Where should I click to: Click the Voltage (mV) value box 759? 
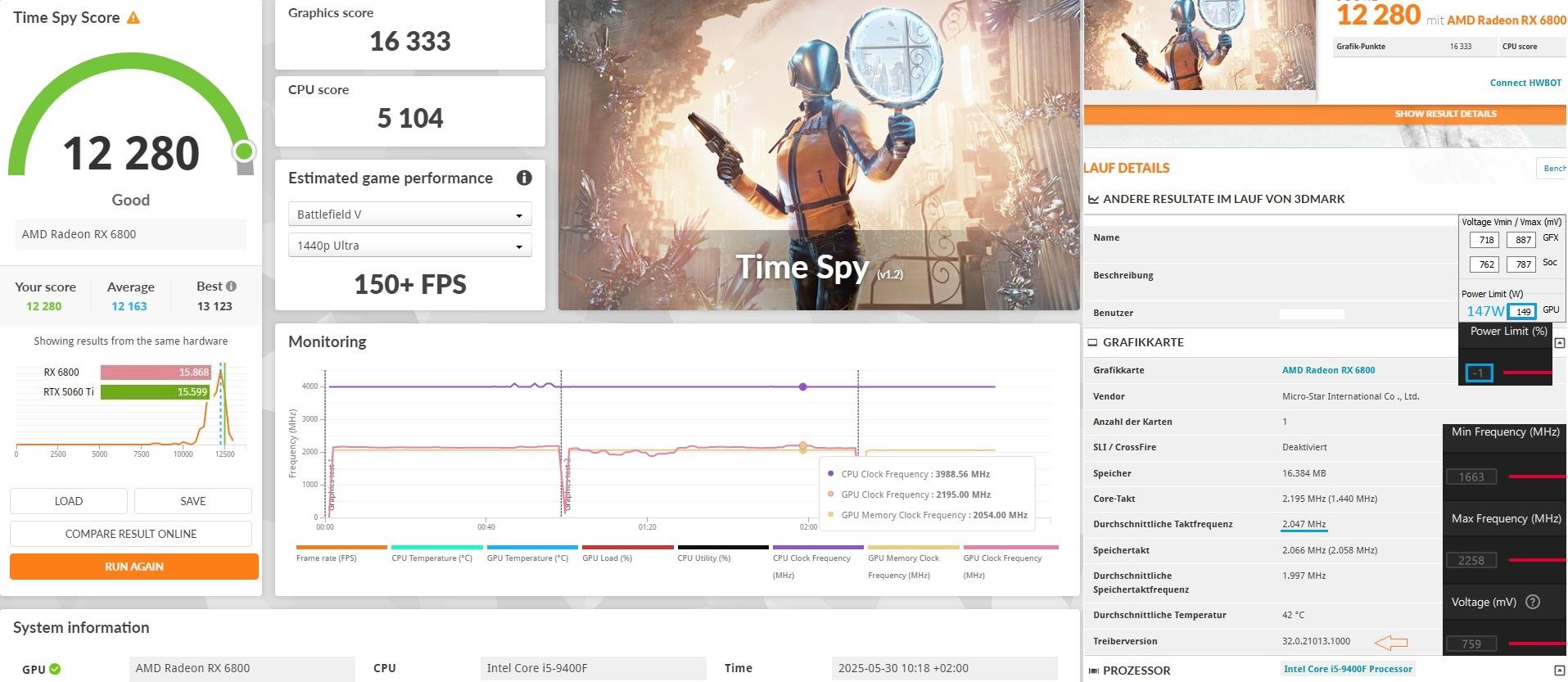click(1471, 644)
